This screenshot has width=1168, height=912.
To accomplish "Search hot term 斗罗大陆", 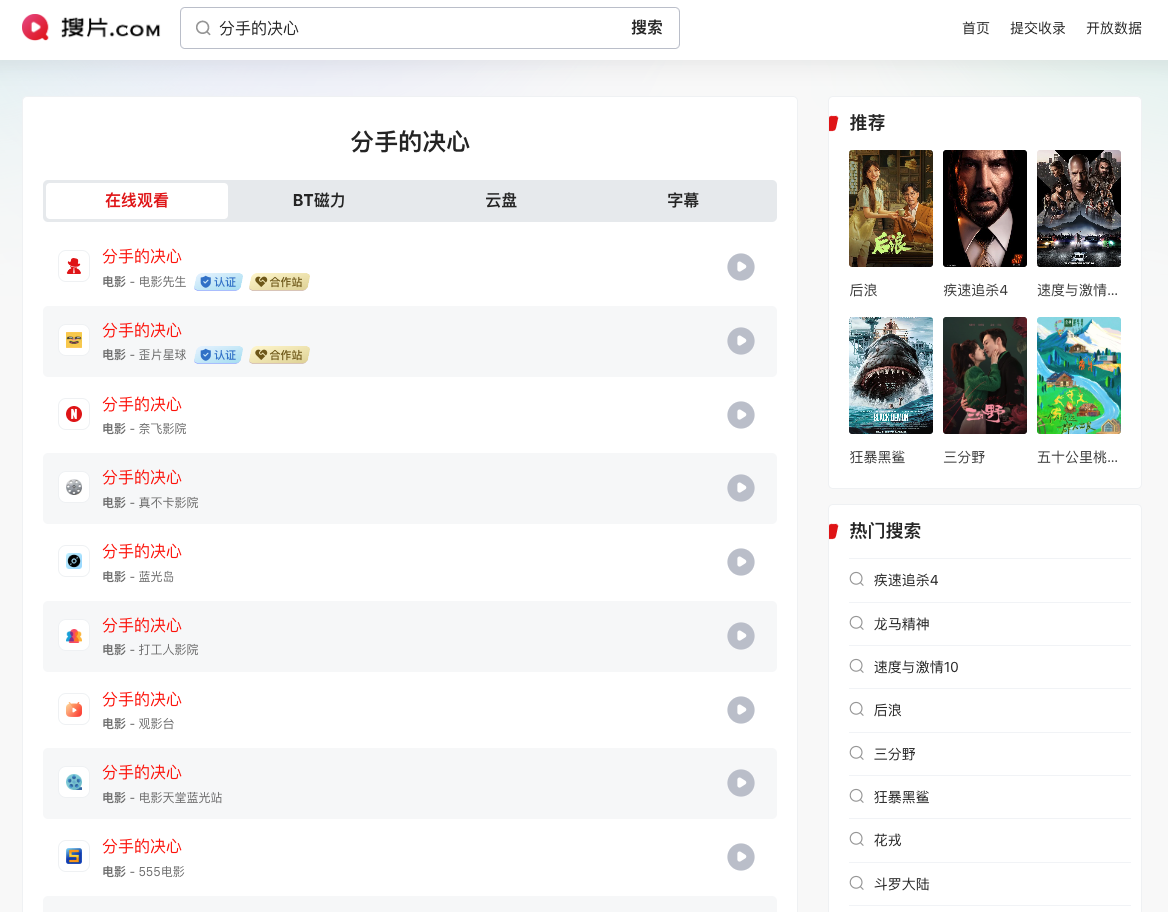I will 901,884.
